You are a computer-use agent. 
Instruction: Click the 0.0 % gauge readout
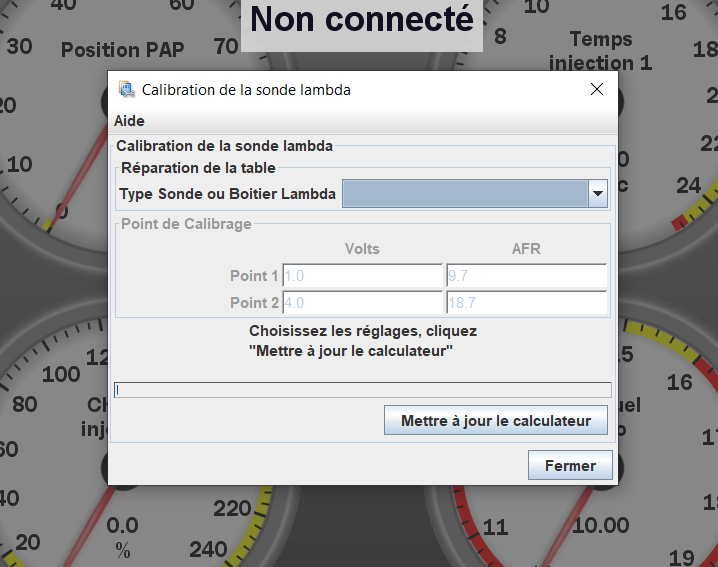click(x=123, y=535)
